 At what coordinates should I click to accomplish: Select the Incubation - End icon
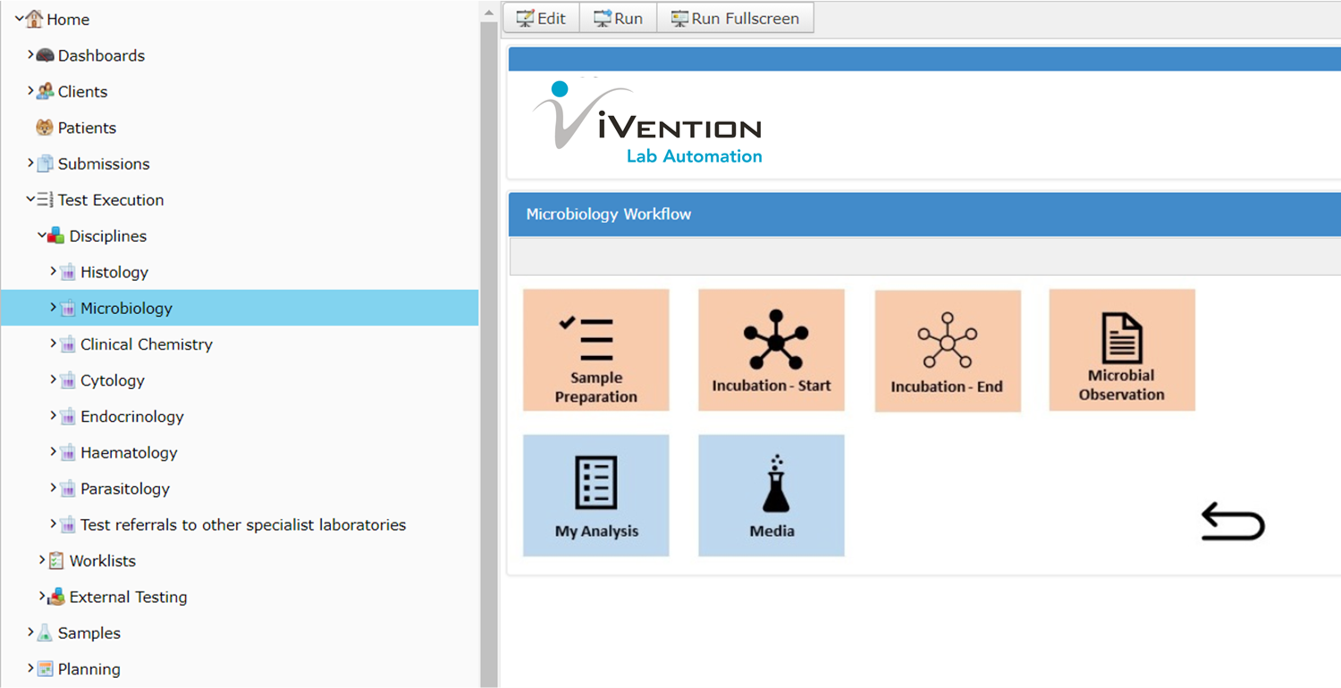click(x=946, y=349)
